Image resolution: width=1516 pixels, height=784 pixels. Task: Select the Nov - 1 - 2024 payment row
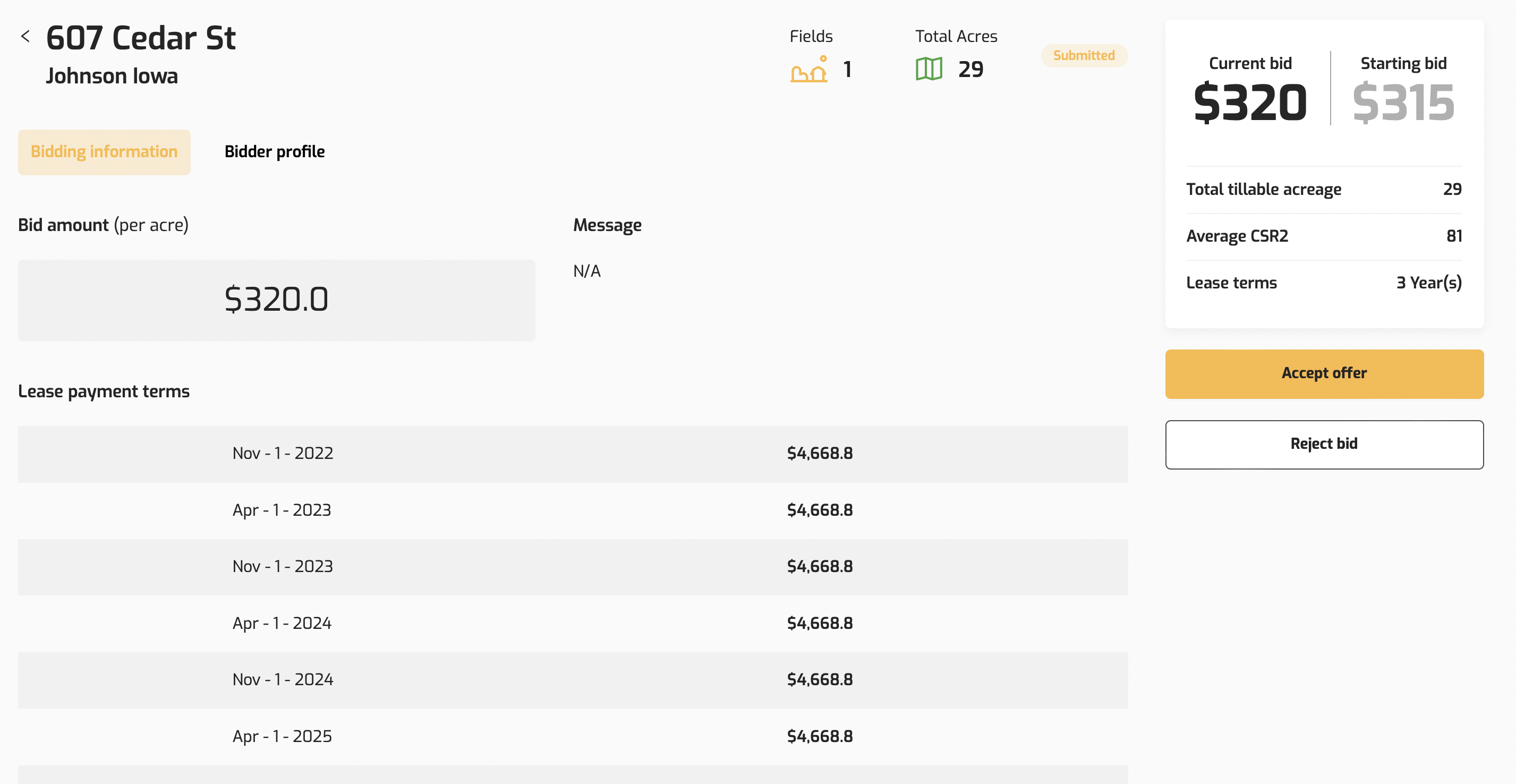point(572,679)
